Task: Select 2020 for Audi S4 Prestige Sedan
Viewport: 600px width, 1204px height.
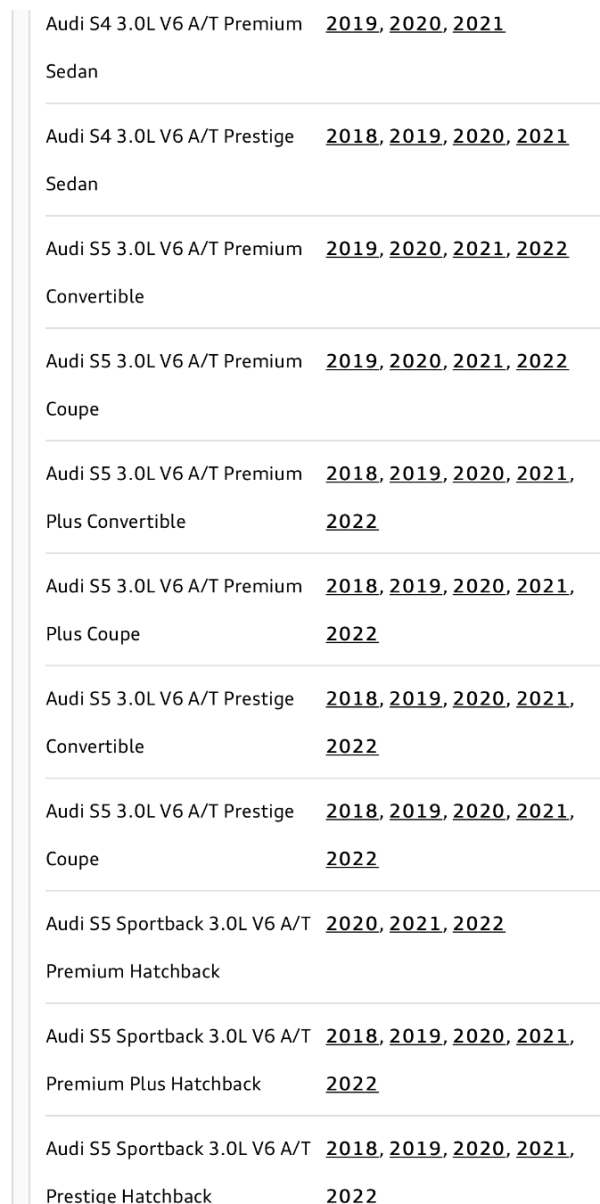Action: pos(479,135)
